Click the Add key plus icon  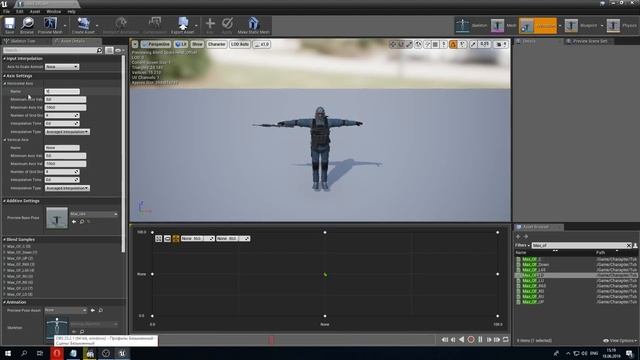210,25
